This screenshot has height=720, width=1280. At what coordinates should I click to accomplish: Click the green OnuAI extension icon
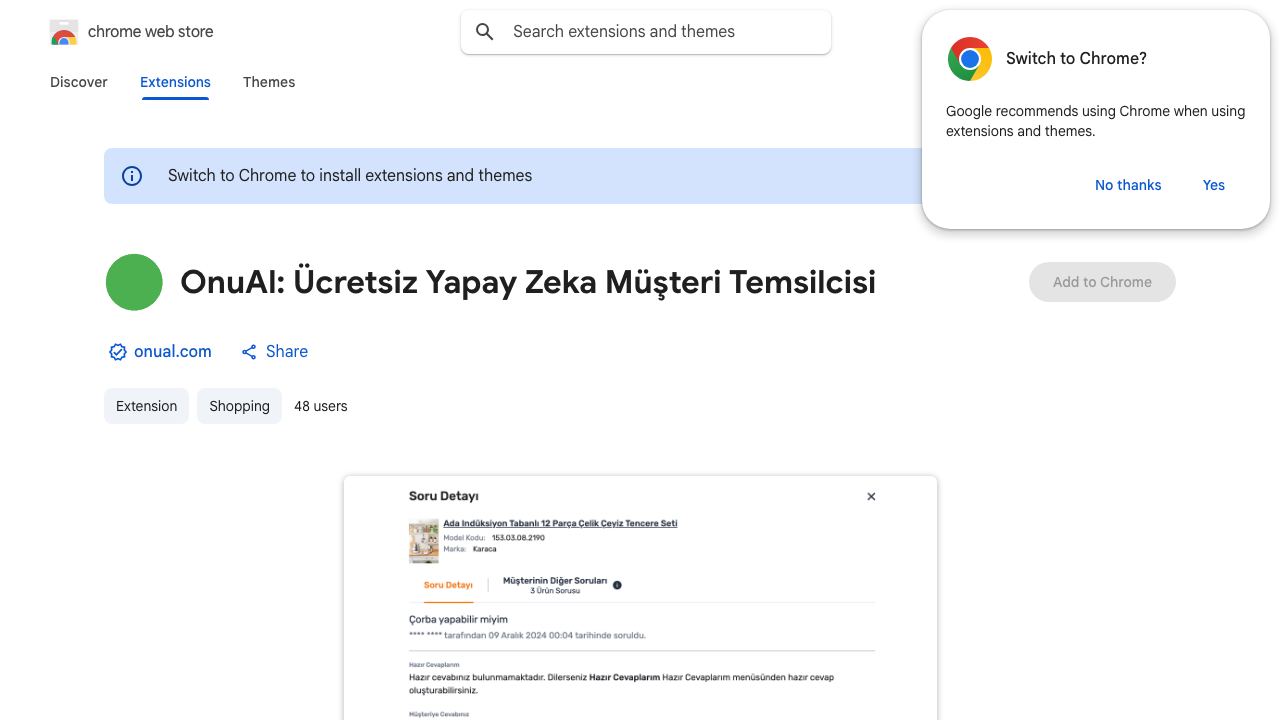pyautogui.click(x=134, y=282)
